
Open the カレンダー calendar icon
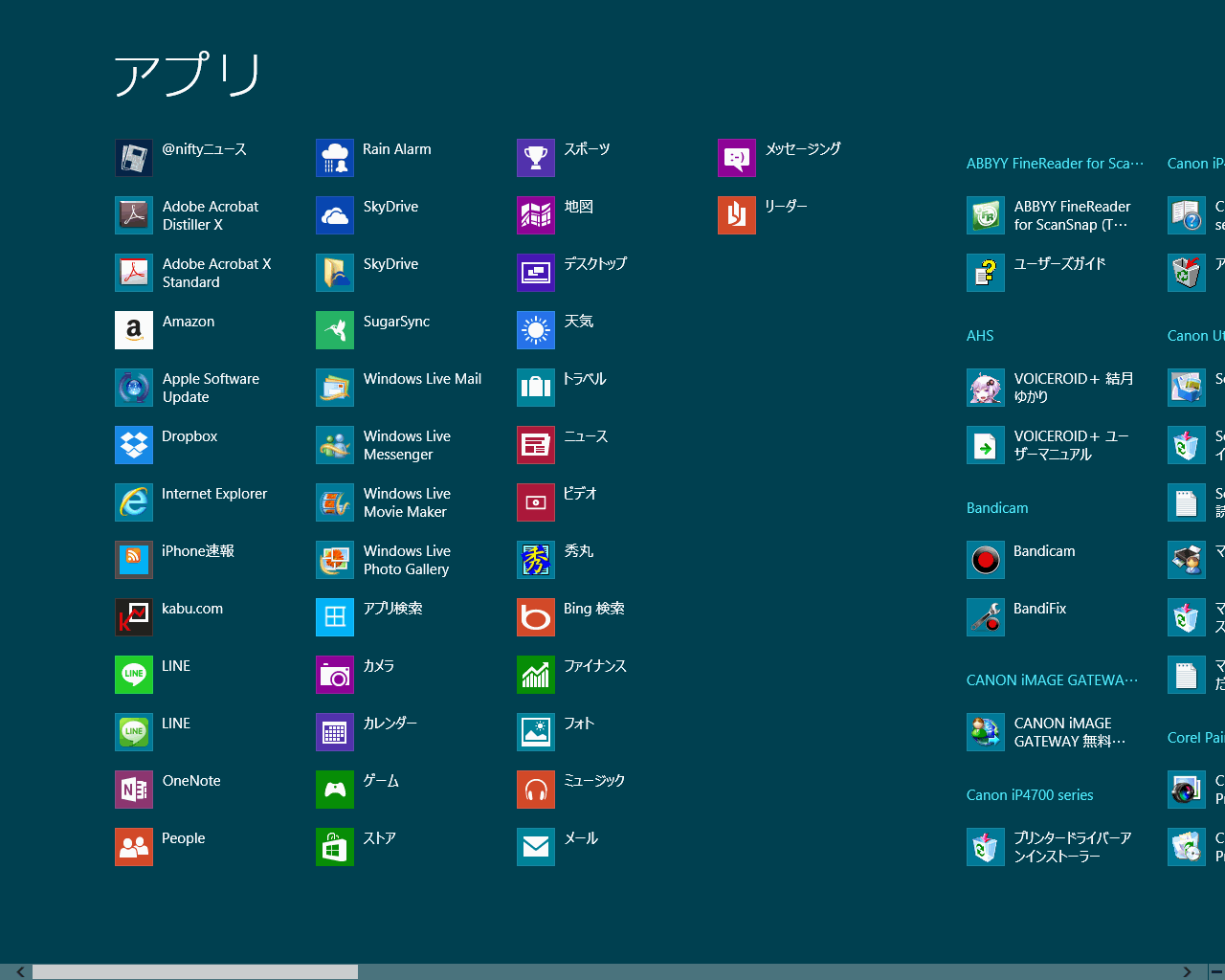[x=335, y=732]
